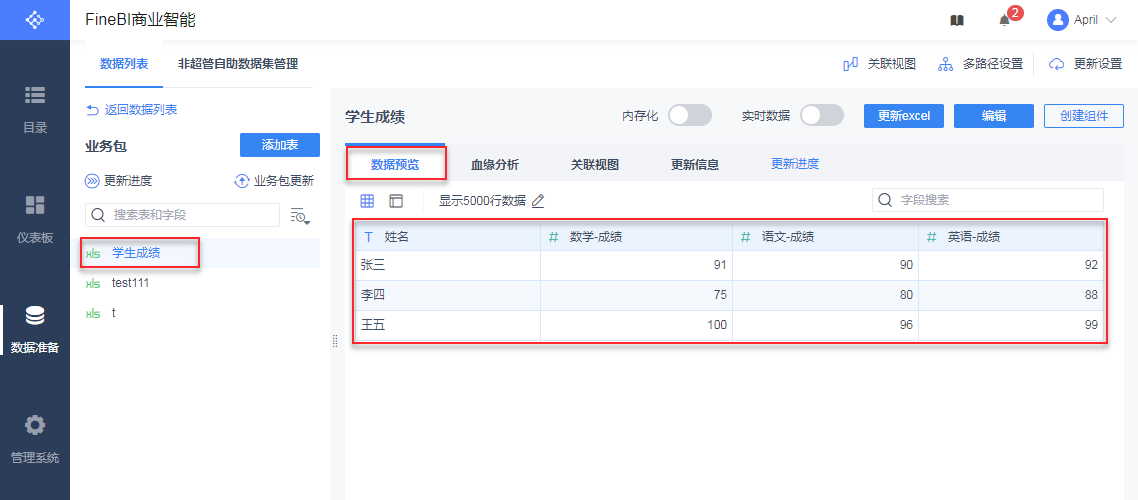Toggle the 内存化 switch
This screenshot has height=500, width=1138.
click(689, 116)
